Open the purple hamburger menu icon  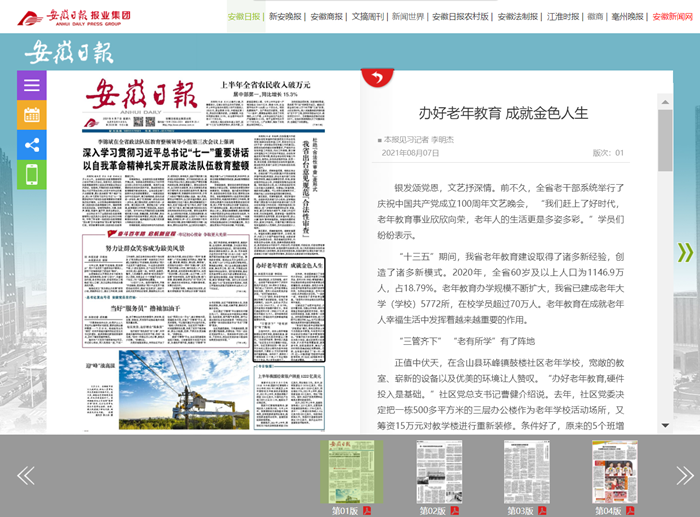click(x=32, y=85)
